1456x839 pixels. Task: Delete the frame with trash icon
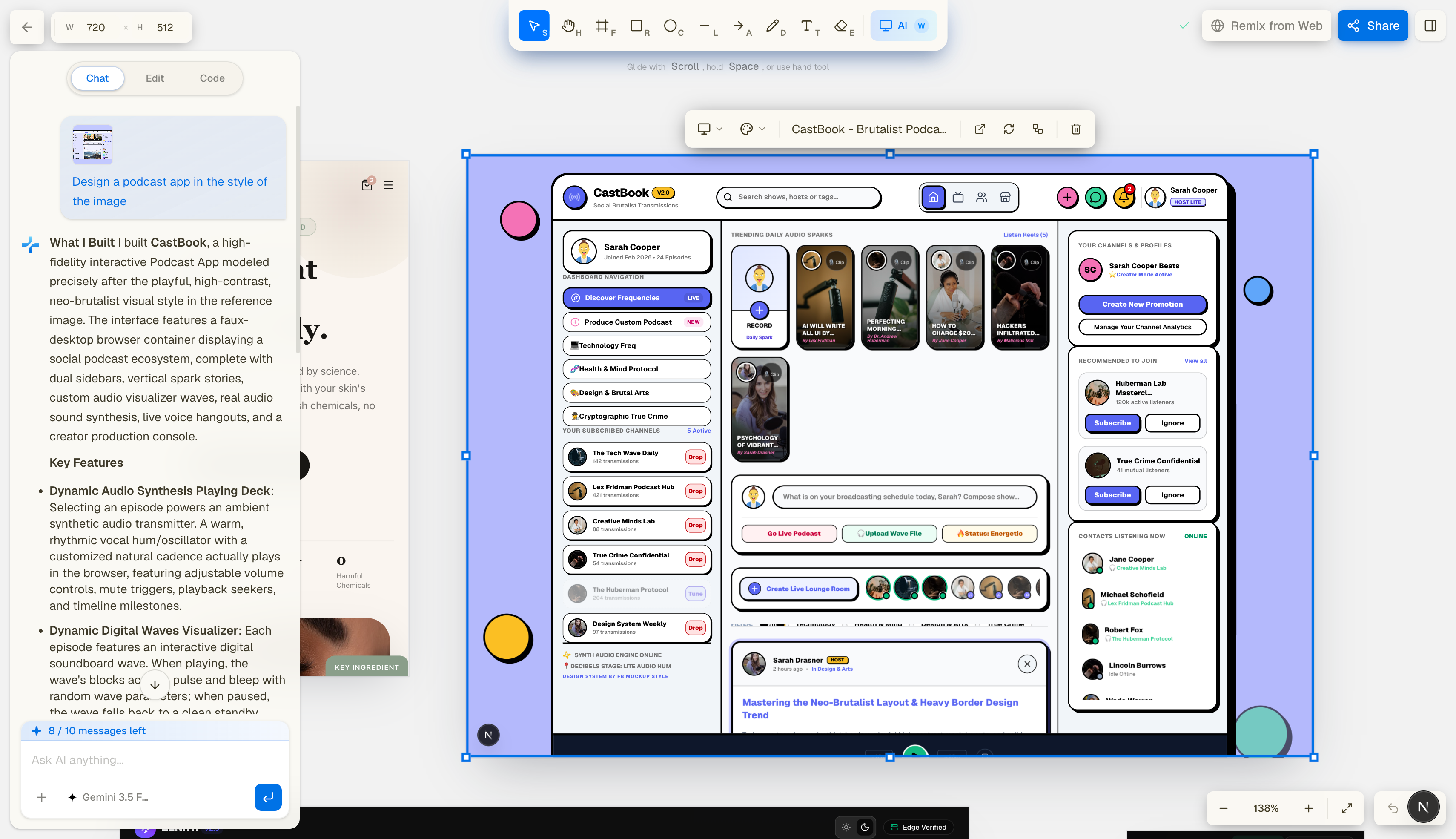click(x=1075, y=129)
